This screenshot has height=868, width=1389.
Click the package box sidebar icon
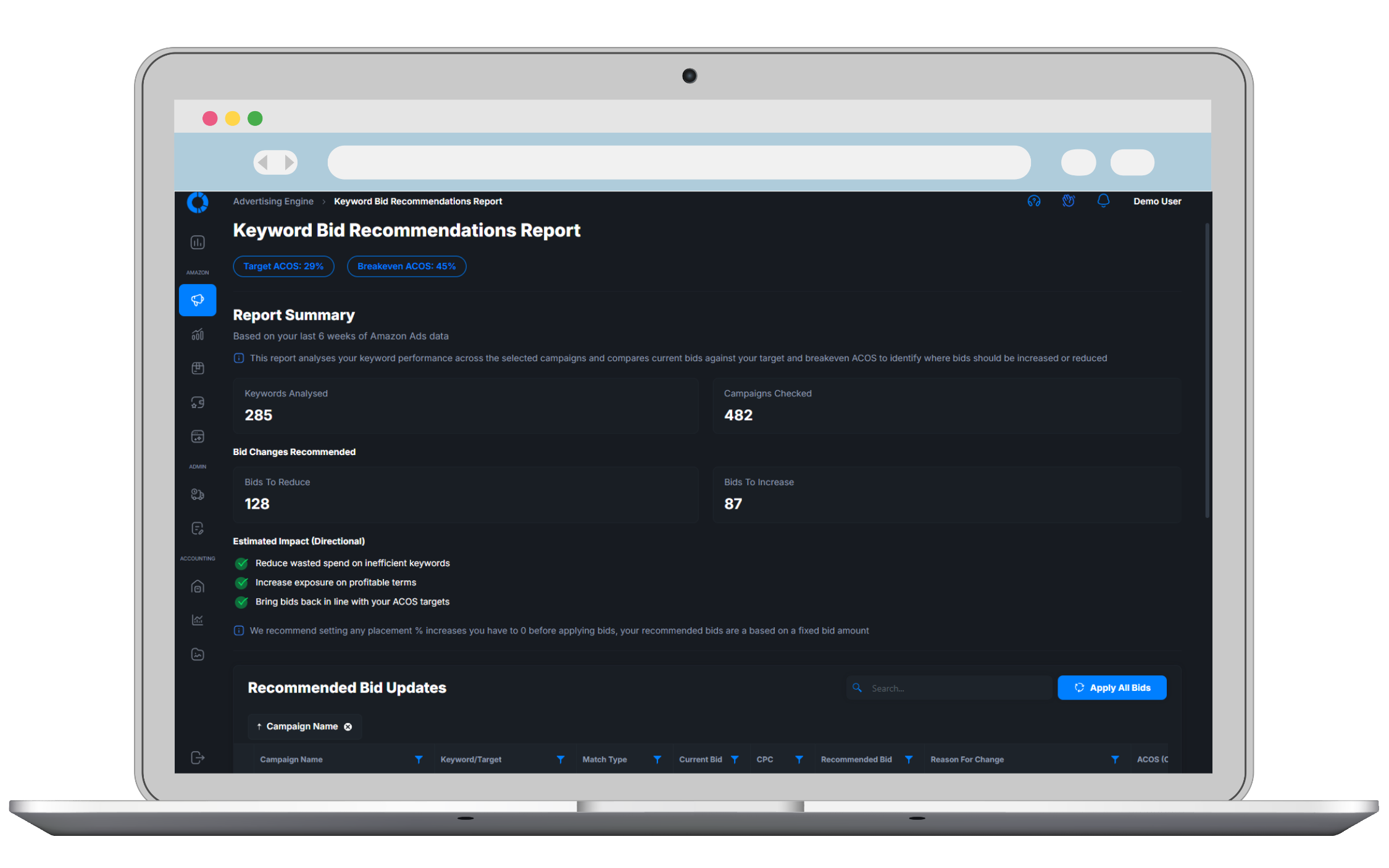tap(198, 369)
